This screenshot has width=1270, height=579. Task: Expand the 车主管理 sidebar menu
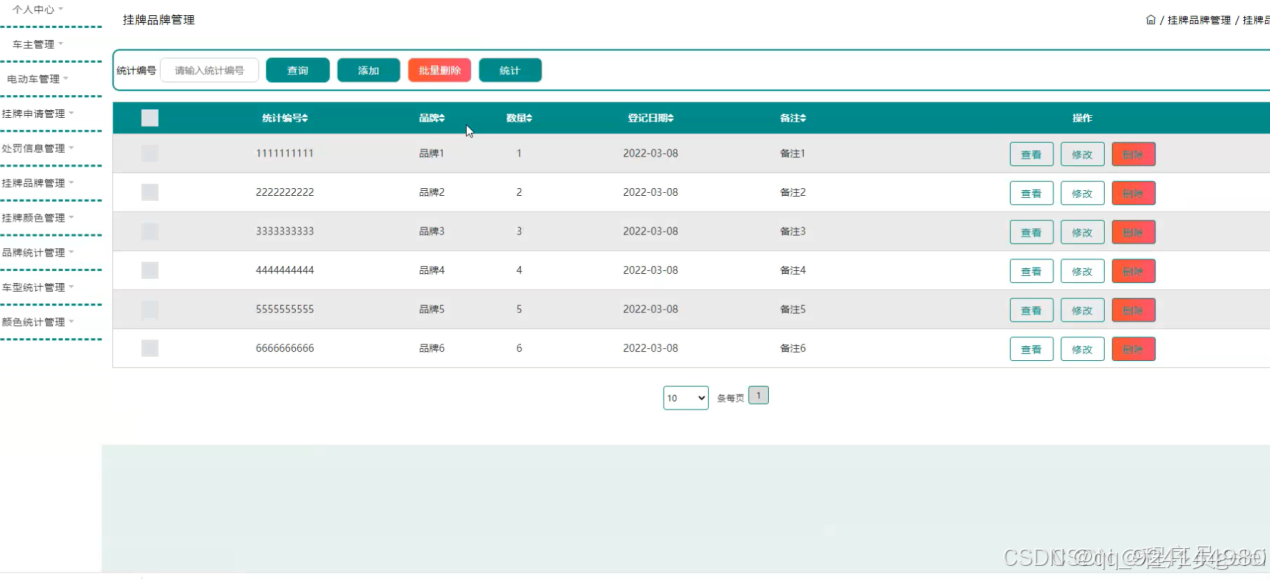38,44
